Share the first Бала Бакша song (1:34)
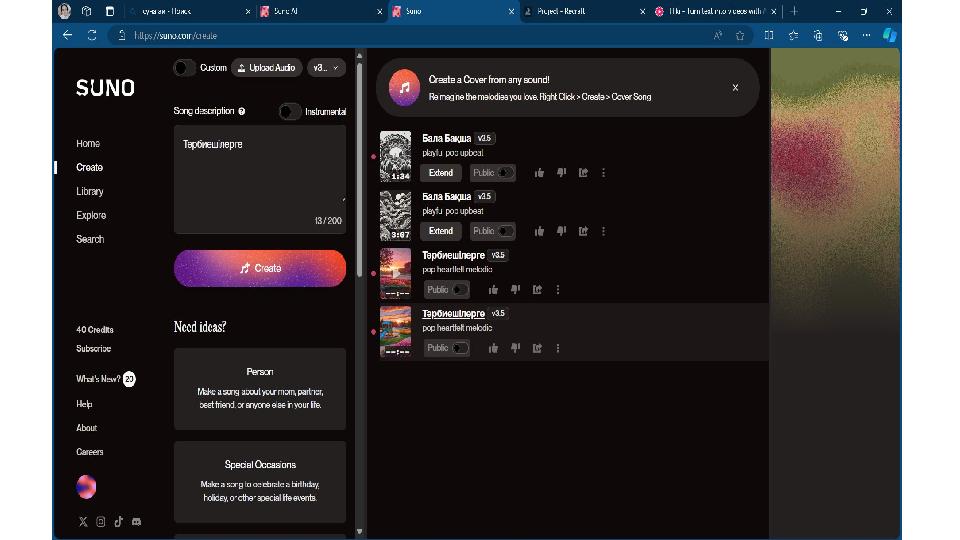The height and width of the screenshot is (540, 960). point(583,173)
